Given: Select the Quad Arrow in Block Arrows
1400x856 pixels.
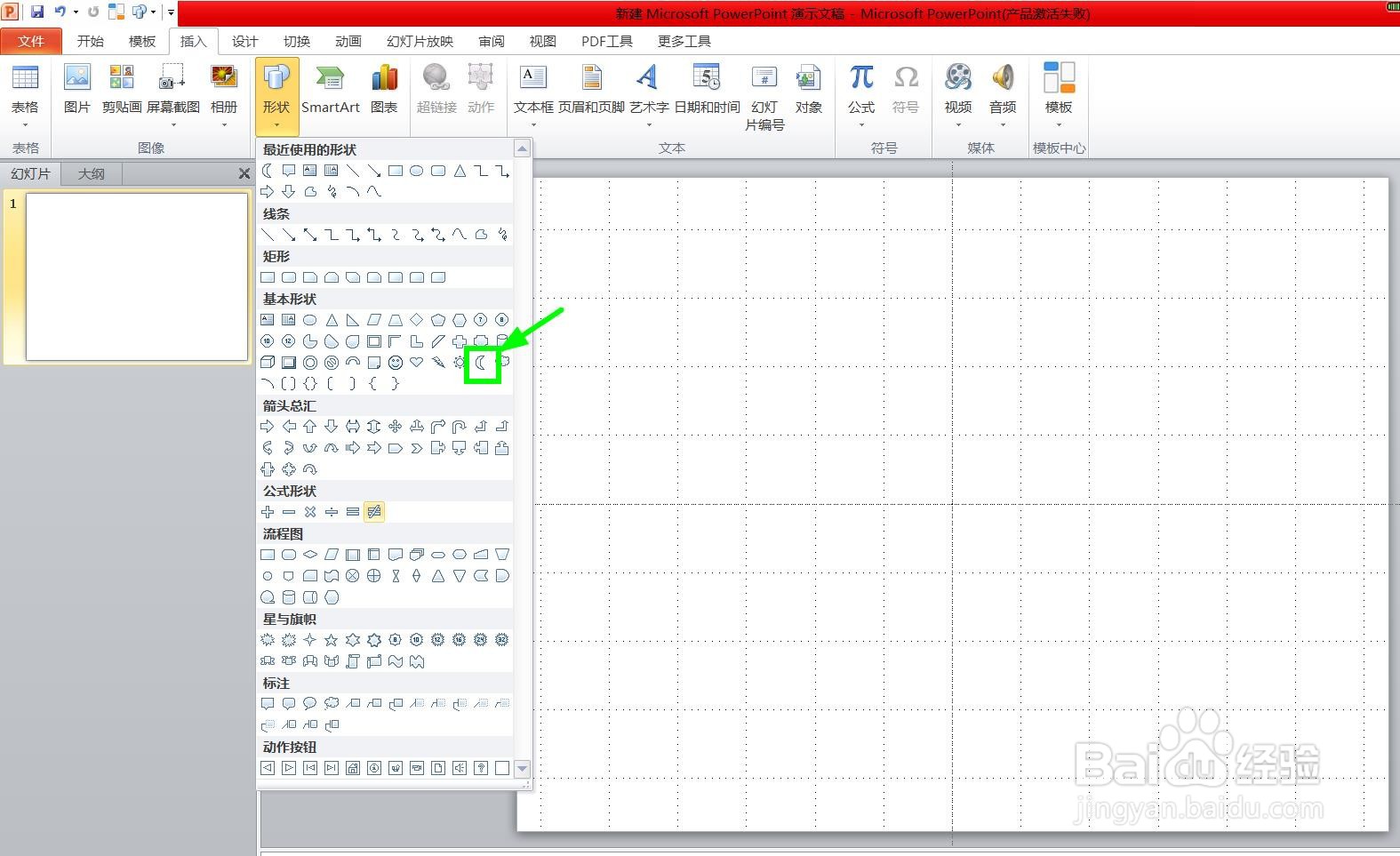Looking at the screenshot, I should coord(396,427).
